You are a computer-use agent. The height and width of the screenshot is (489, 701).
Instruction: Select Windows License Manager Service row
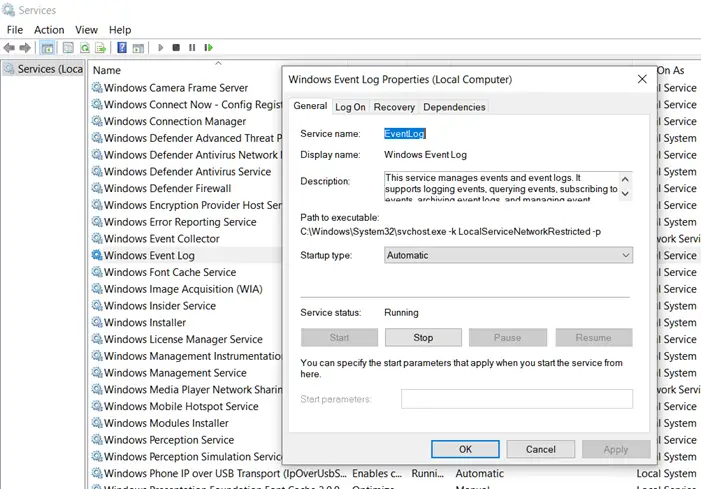point(183,339)
